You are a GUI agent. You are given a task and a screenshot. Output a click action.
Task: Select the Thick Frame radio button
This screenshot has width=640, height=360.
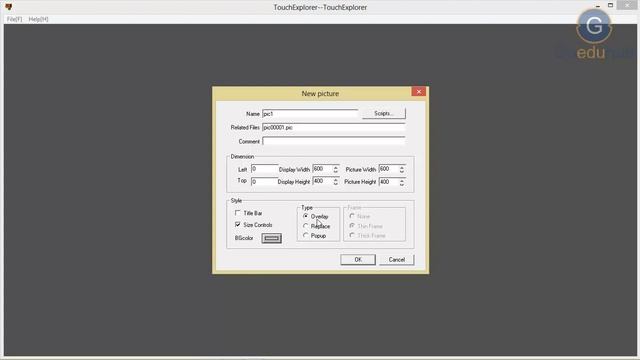352,236
